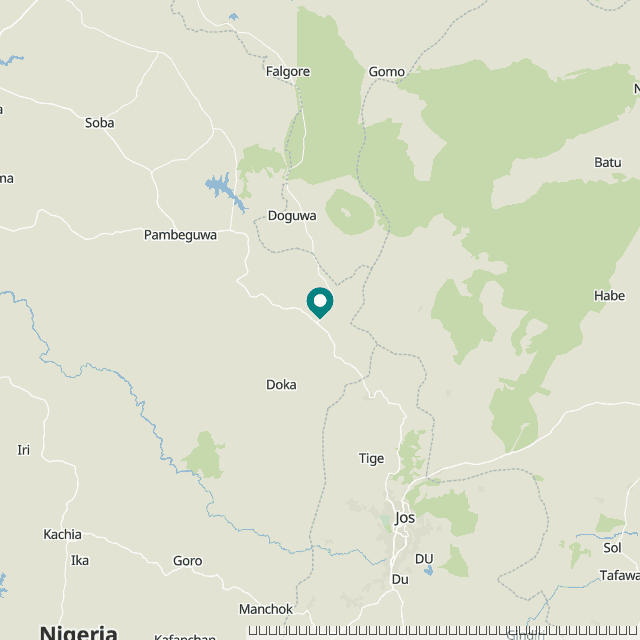Select the uppercase DU label below Jos

tap(424, 559)
